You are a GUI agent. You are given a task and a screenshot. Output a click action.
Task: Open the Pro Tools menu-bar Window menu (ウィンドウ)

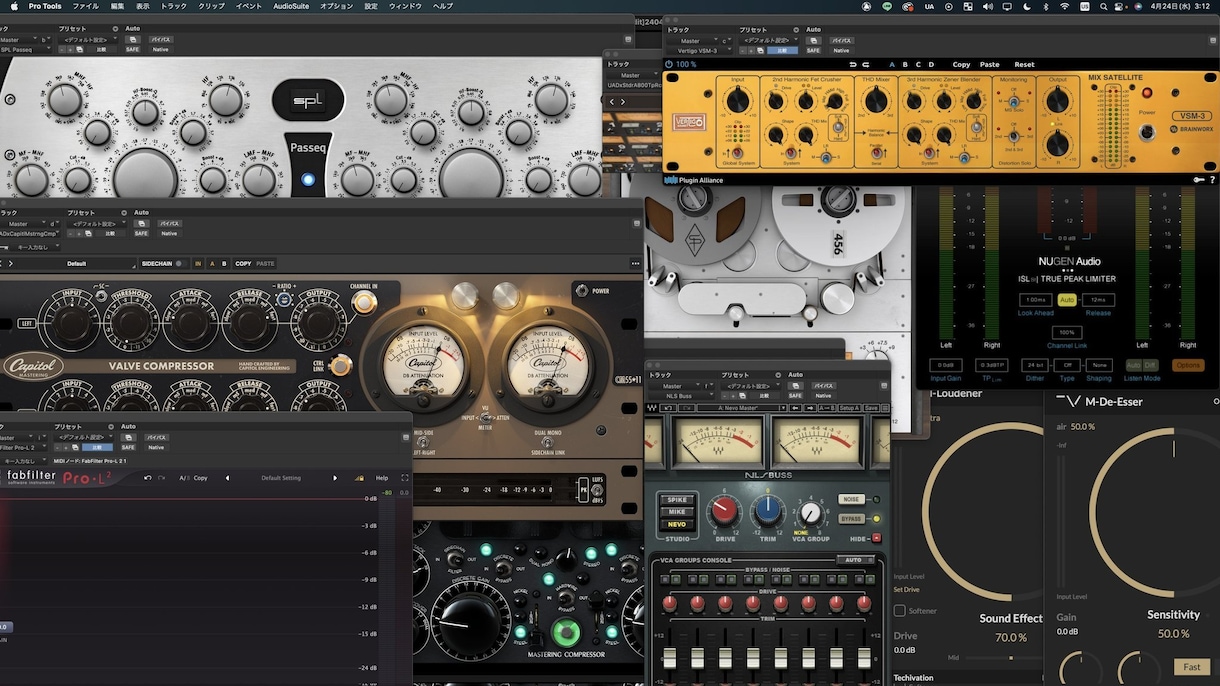point(405,6)
